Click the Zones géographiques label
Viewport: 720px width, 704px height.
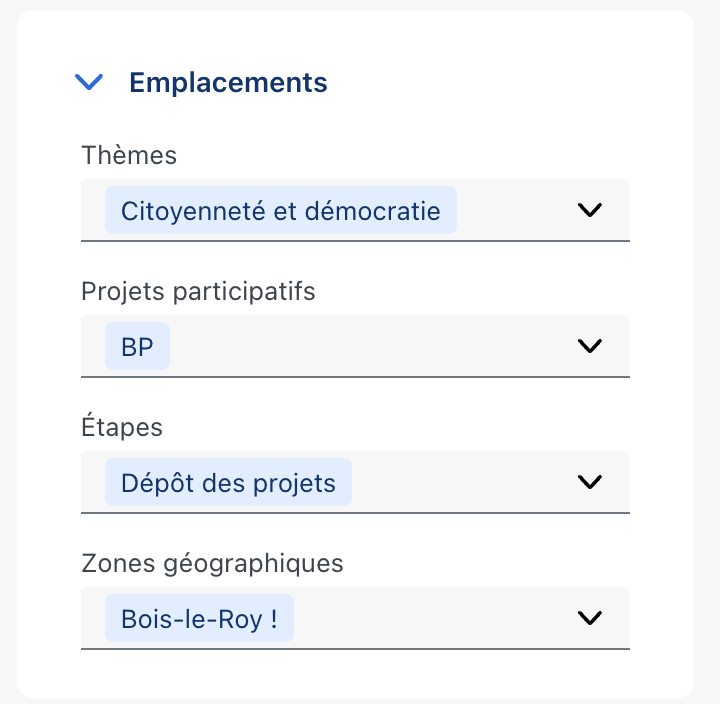pos(213,563)
